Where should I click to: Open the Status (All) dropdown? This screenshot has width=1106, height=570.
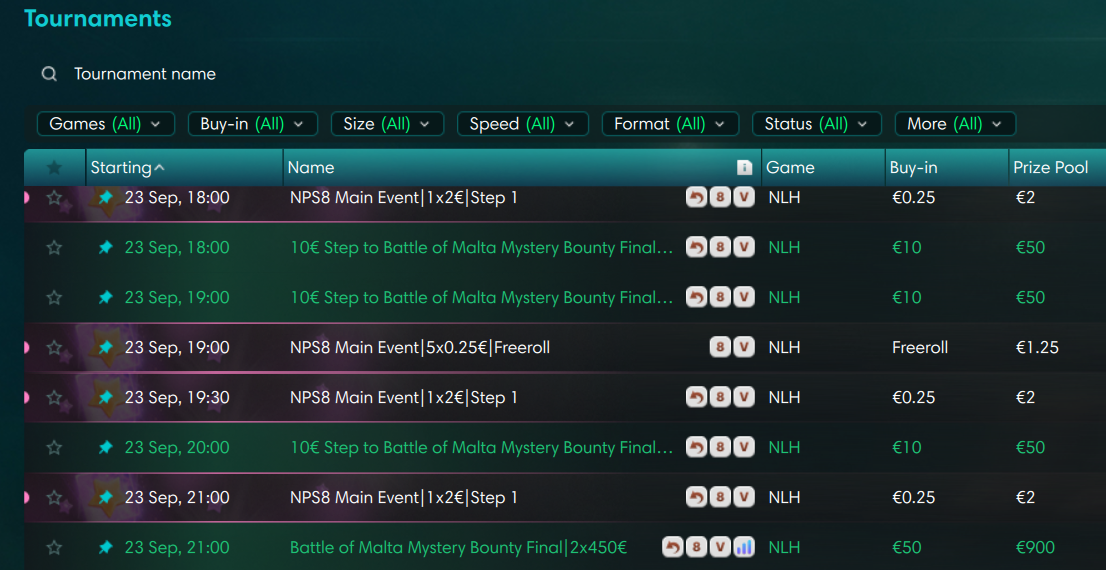(817, 124)
